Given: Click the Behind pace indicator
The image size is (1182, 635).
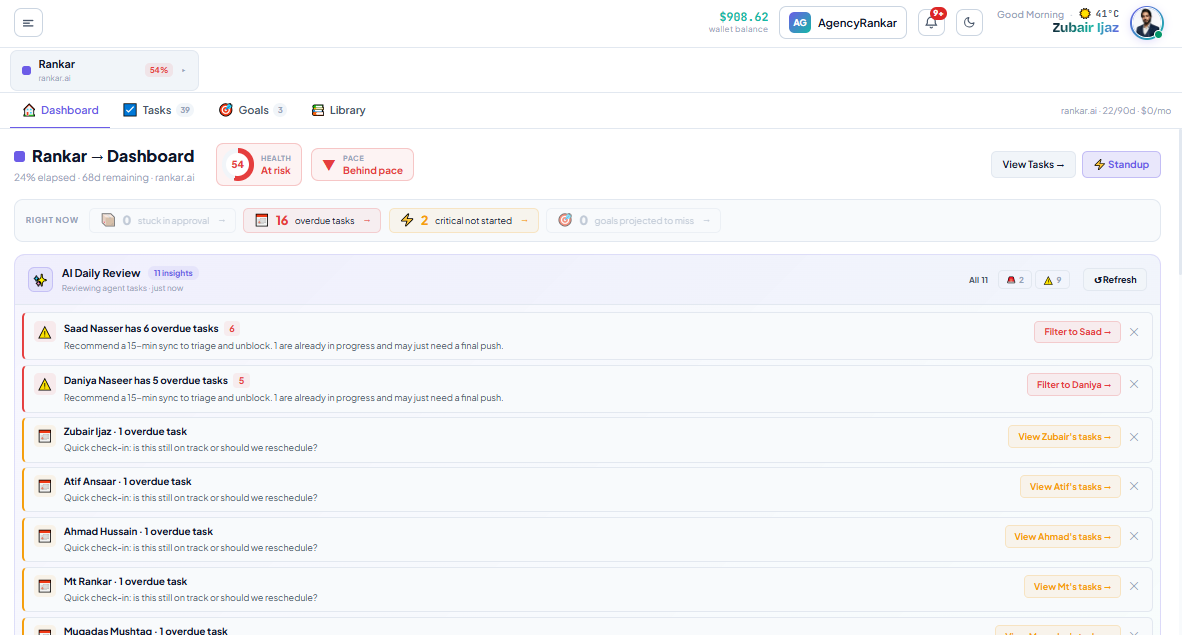Looking at the screenshot, I should [x=363, y=164].
